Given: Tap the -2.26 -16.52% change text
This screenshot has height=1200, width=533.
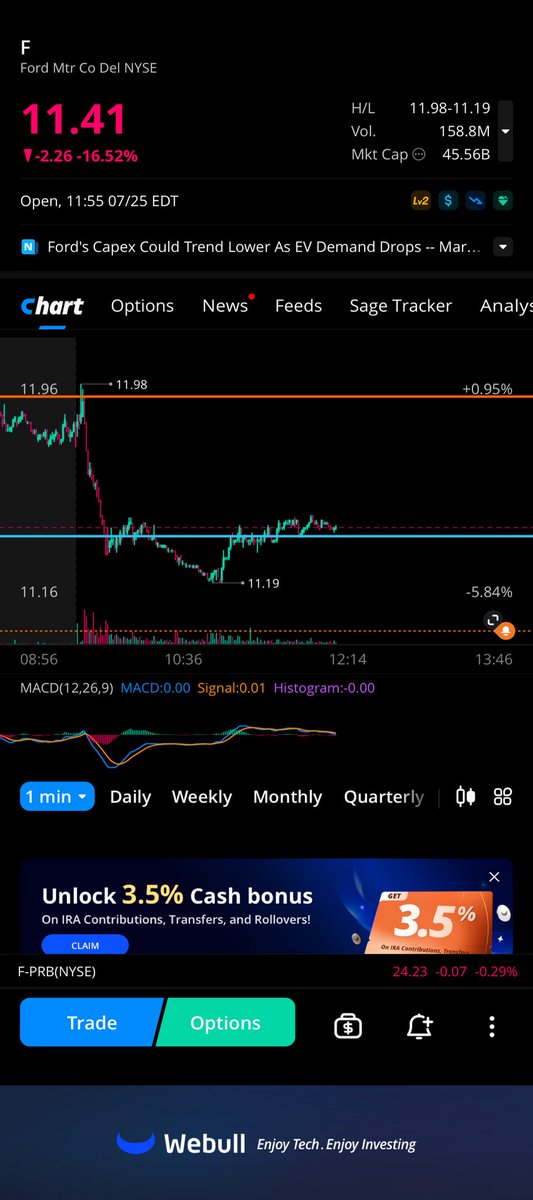Looking at the screenshot, I should pos(79,156).
